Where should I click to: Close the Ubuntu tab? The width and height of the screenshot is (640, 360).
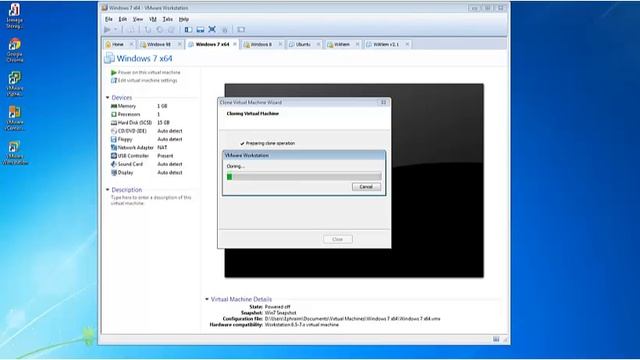(x=318, y=44)
